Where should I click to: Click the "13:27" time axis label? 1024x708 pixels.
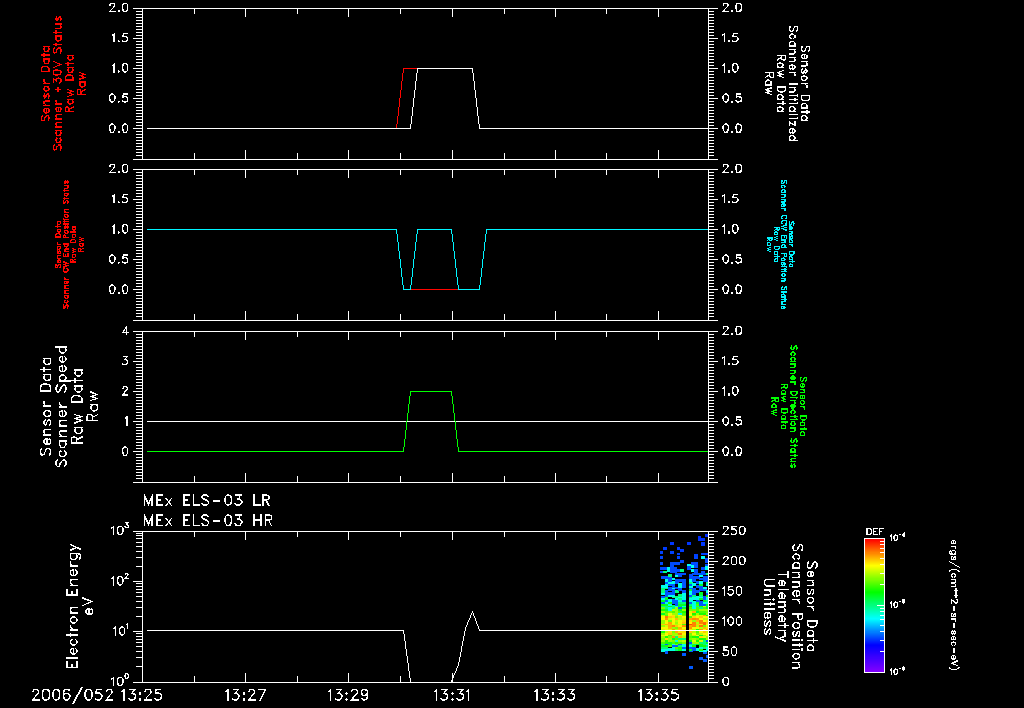point(244,696)
